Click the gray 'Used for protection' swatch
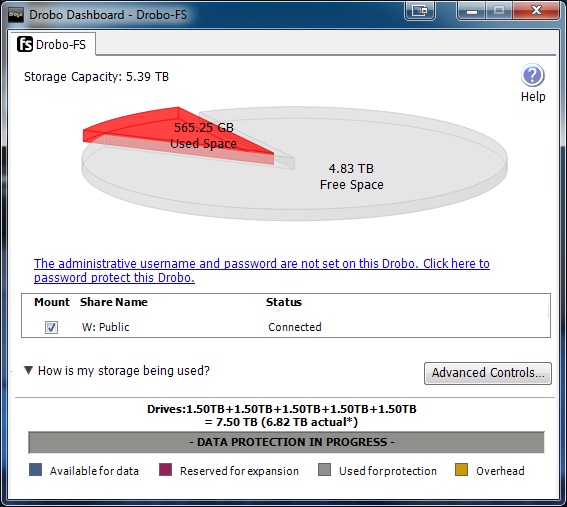Viewport: 567px width, 507px height. pyautogui.click(x=324, y=470)
